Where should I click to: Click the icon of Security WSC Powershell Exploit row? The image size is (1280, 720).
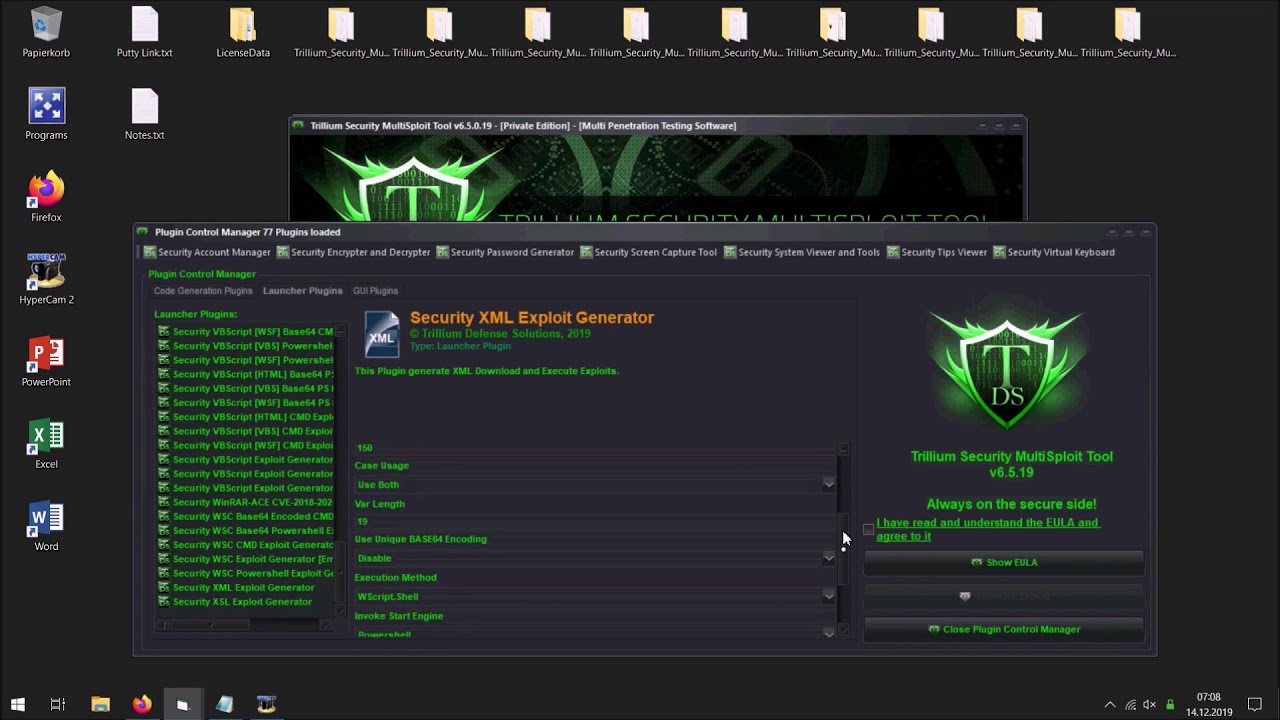tap(164, 573)
